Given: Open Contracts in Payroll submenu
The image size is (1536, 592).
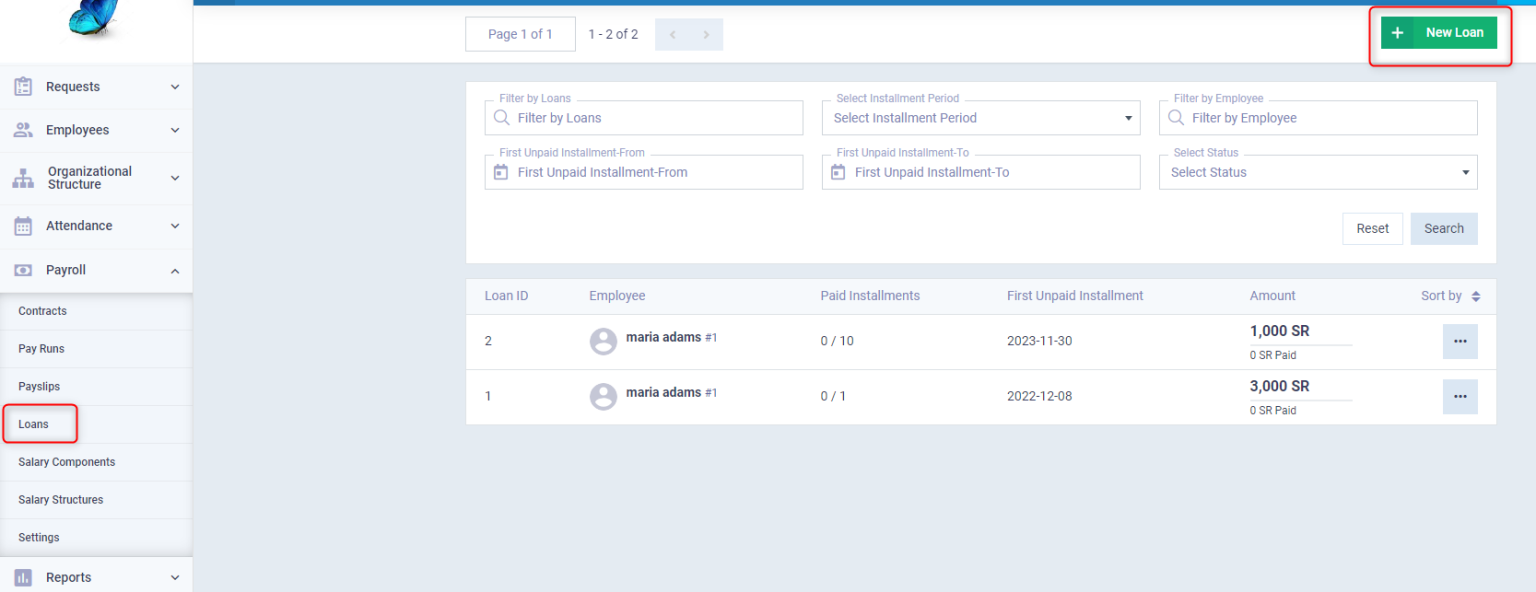Looking at the screenshot, I should point(96,311).
